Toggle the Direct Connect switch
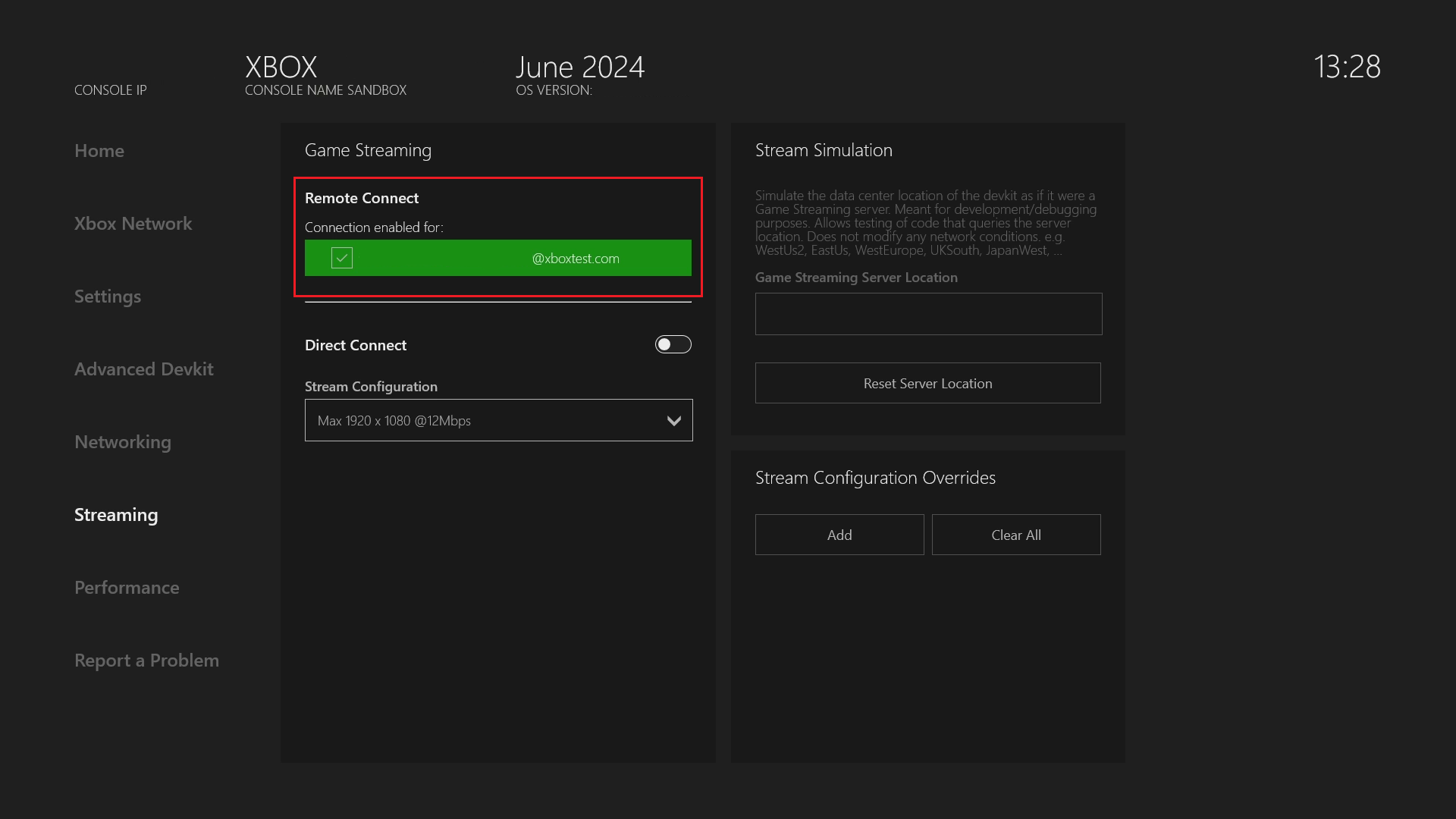The height and width of the screenshot is (819, 1456). [673, 344]
